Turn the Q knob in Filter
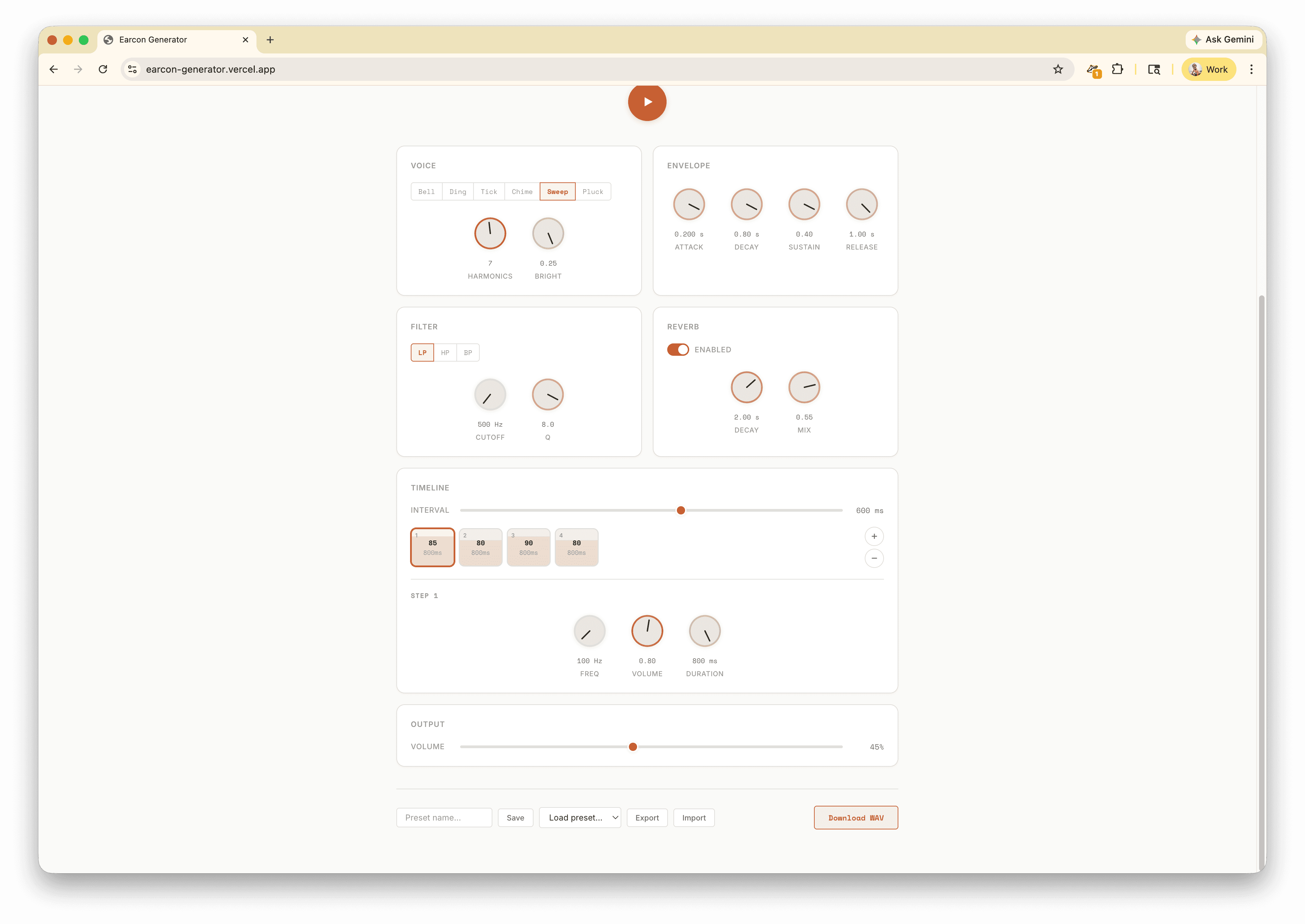The height and width of the screenshot is (924, 1305). click(548, 394)
